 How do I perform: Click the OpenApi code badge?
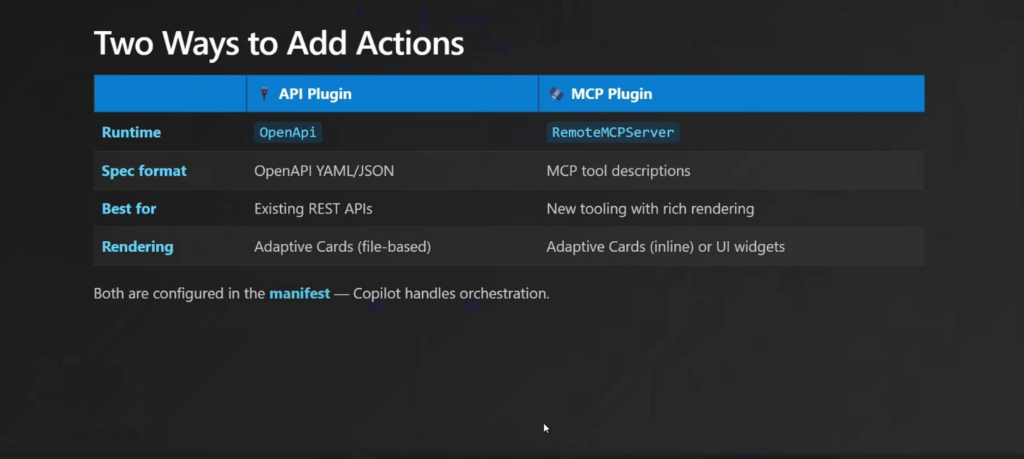tap(288, 132)
